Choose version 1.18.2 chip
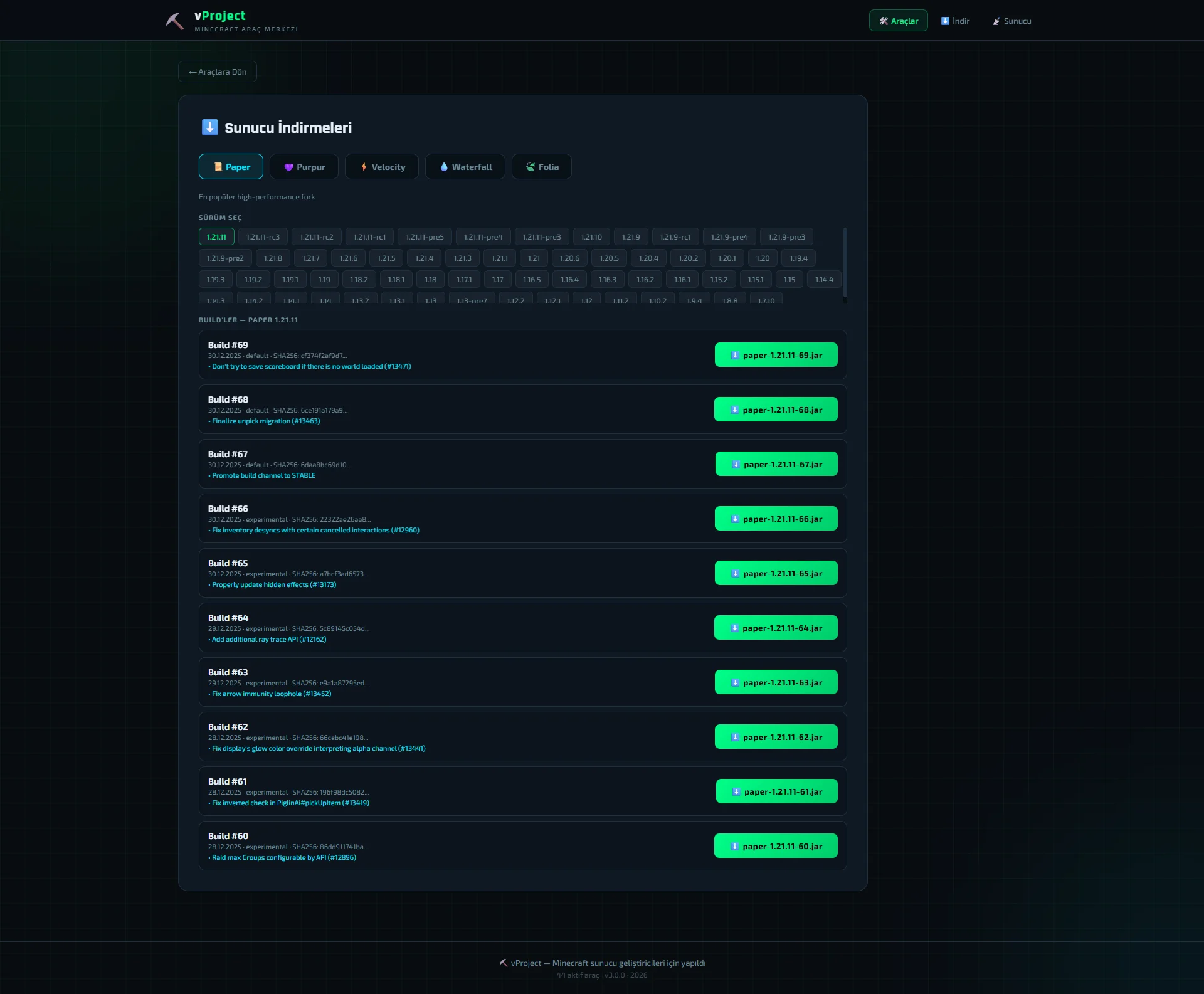The width and height of the screenshot is (1204, 994). [359, 280]
